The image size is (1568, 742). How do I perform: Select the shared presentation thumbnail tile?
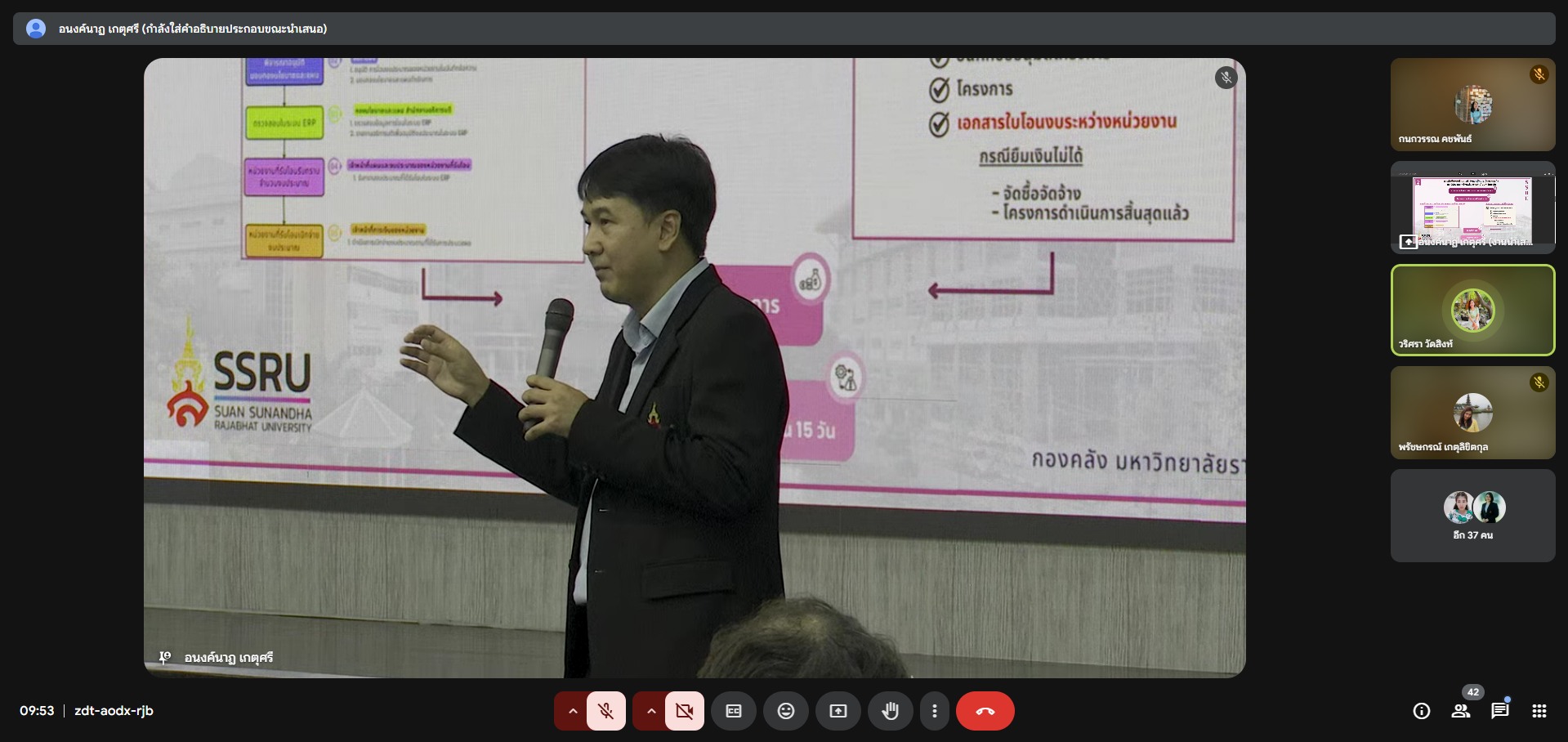click(1472, 208)
